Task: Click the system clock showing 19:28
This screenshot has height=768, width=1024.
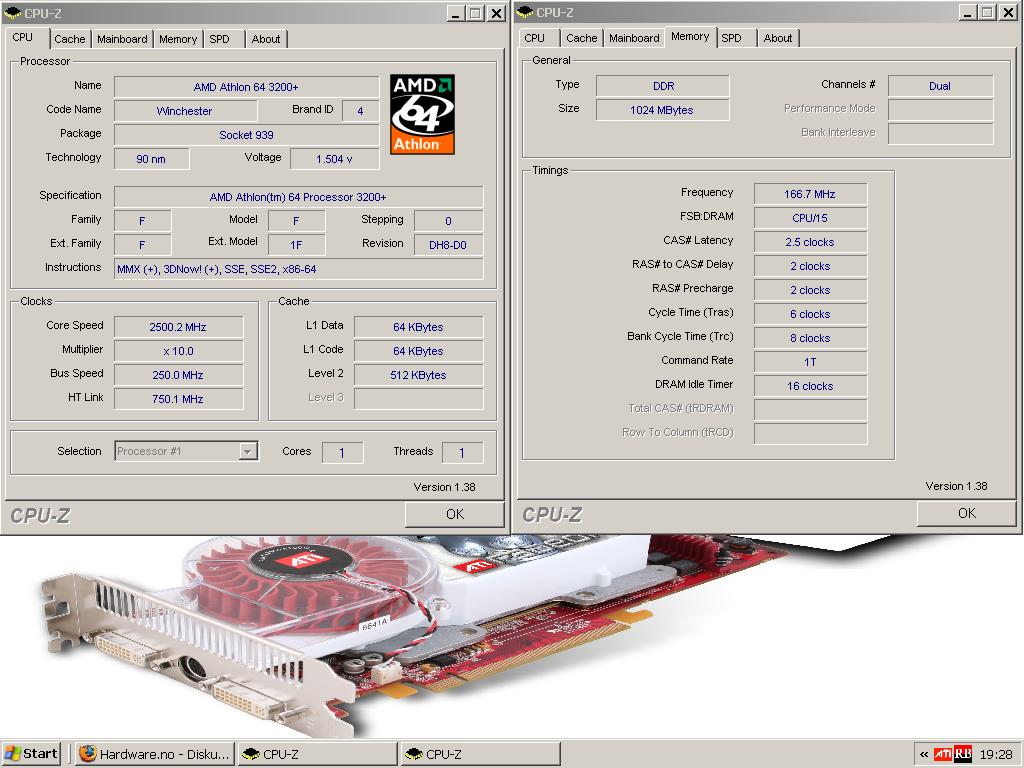Action: coord(996,754)
